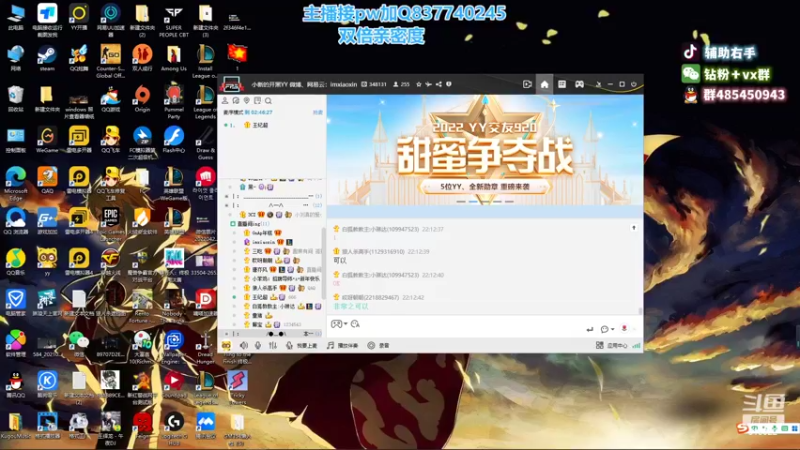This screenshot has width=800, height=450.
Task: Click the font style icon in chat input
Action: tap(356, 324)
